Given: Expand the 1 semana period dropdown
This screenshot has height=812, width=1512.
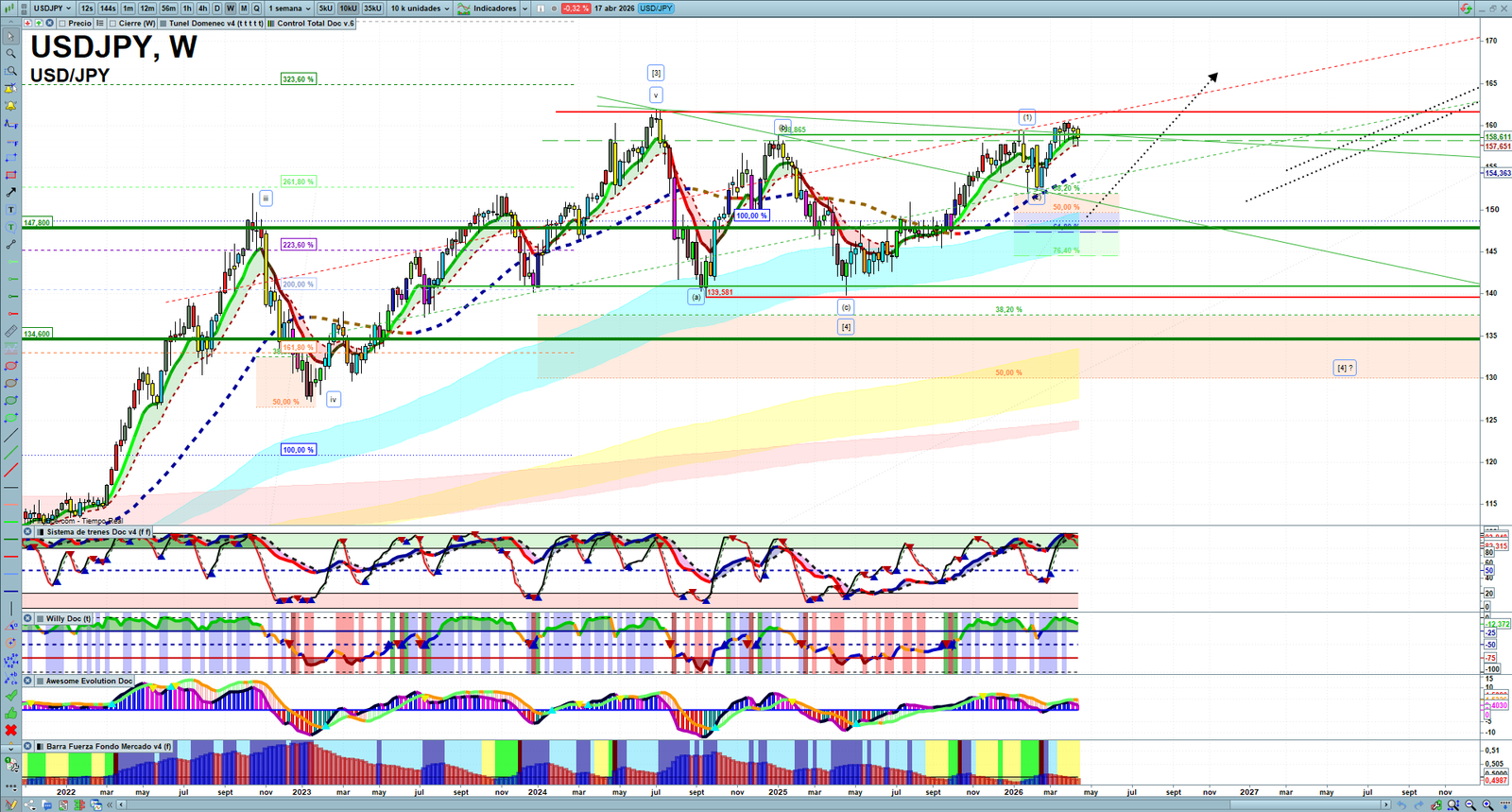Looking at the screenshot, I should point(288,9).
